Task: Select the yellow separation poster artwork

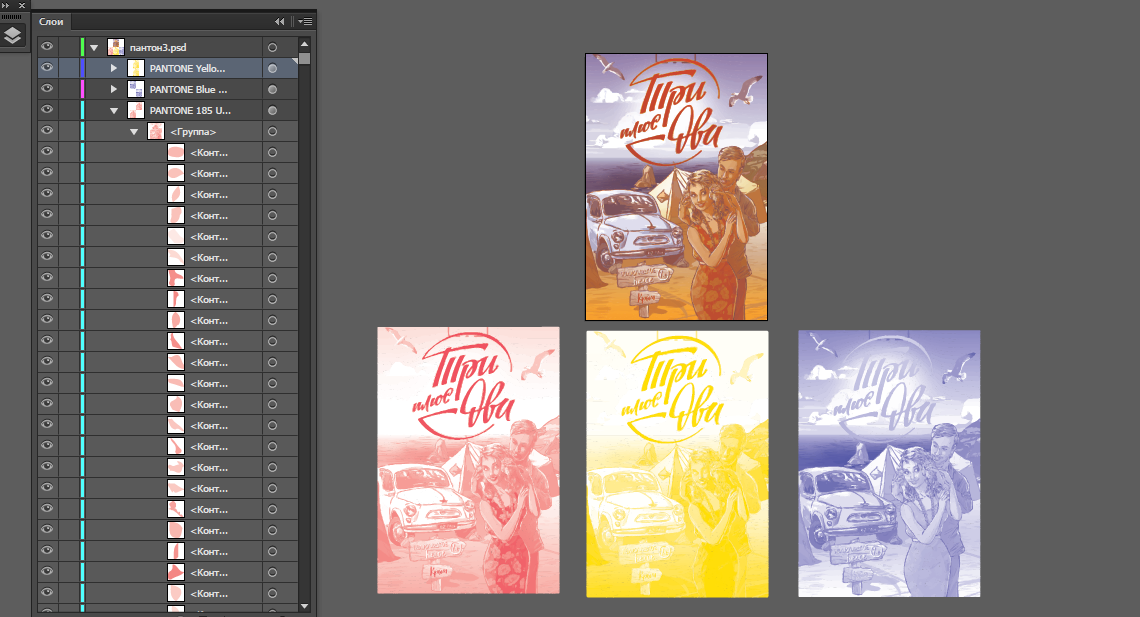Action: [677, 464]
